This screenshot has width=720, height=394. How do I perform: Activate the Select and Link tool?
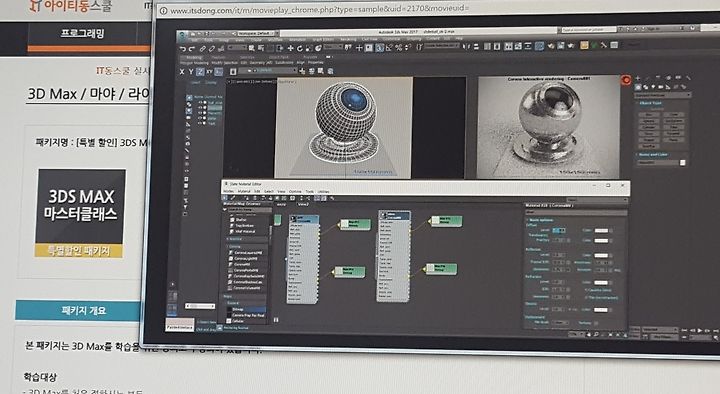tap(202, 49)
